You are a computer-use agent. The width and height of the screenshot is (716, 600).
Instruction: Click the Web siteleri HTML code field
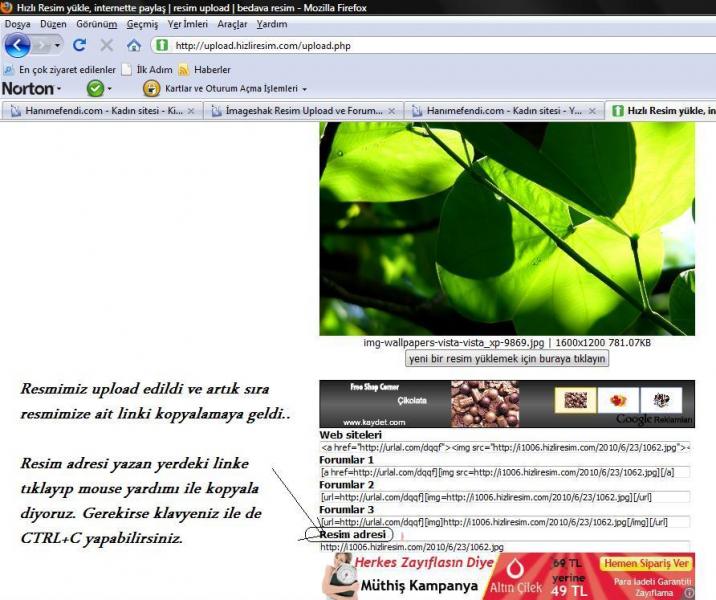click(504, 447)
